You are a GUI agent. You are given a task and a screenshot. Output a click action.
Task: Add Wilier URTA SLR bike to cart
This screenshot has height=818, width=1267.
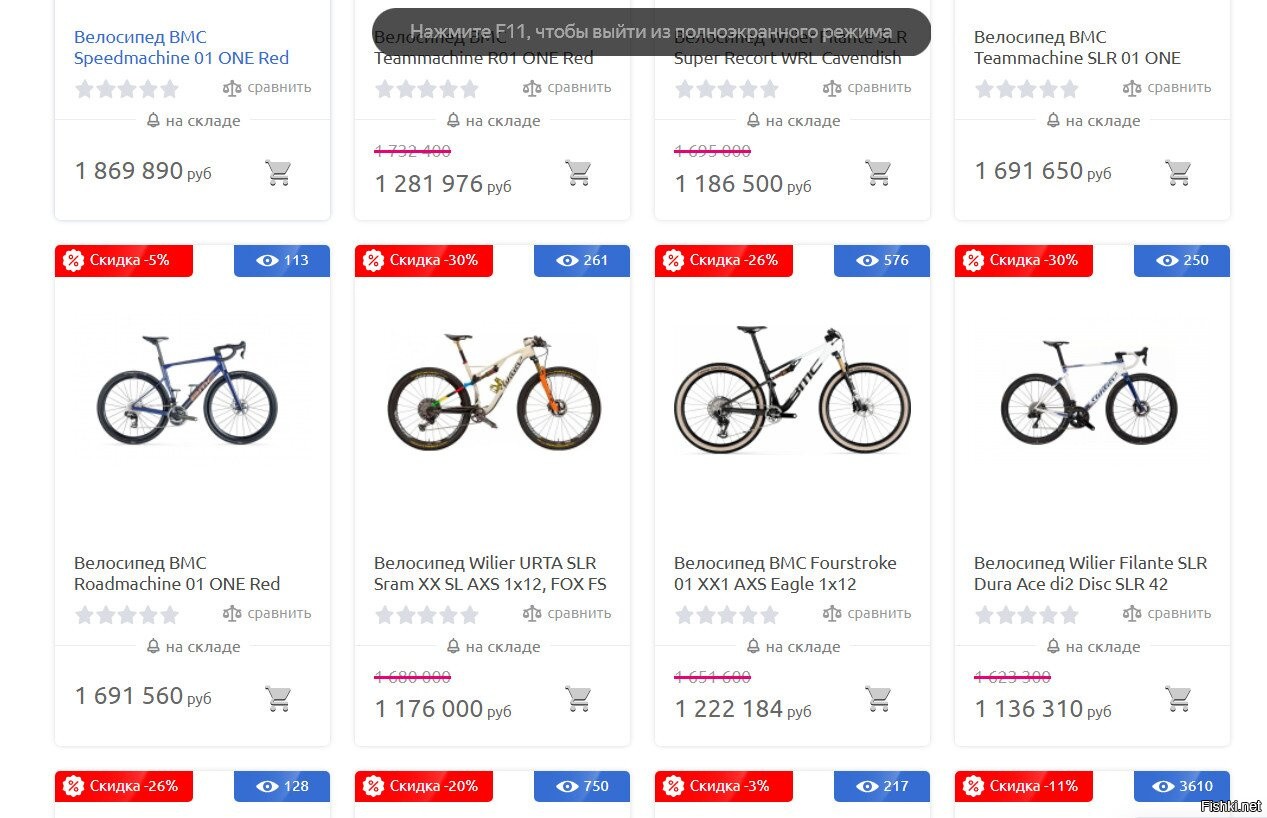tap(578, 698)
